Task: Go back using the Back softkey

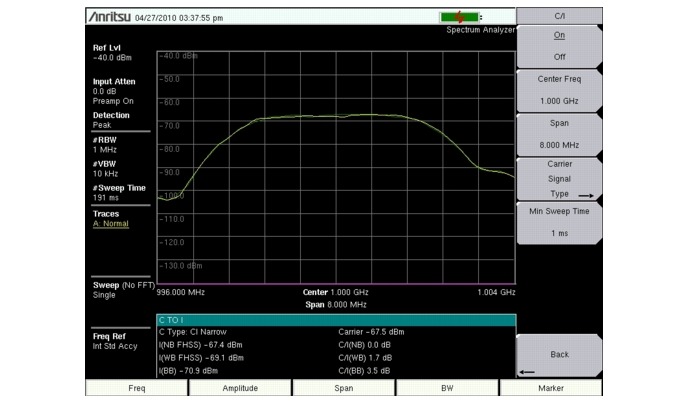Action: 559,355
